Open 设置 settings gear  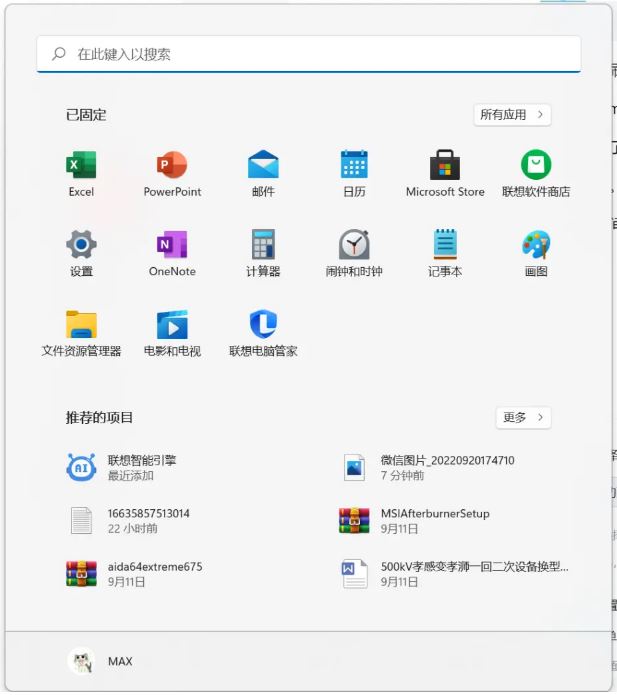(x=81, y=254)
